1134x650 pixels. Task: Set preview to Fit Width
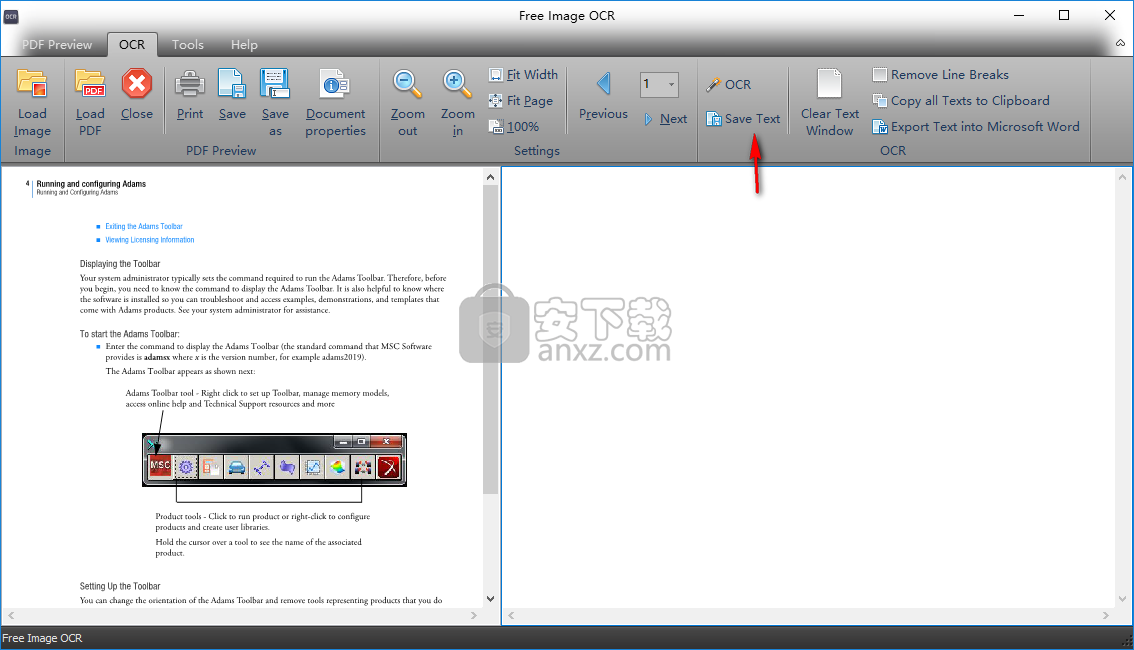click(x=524, y=74)
